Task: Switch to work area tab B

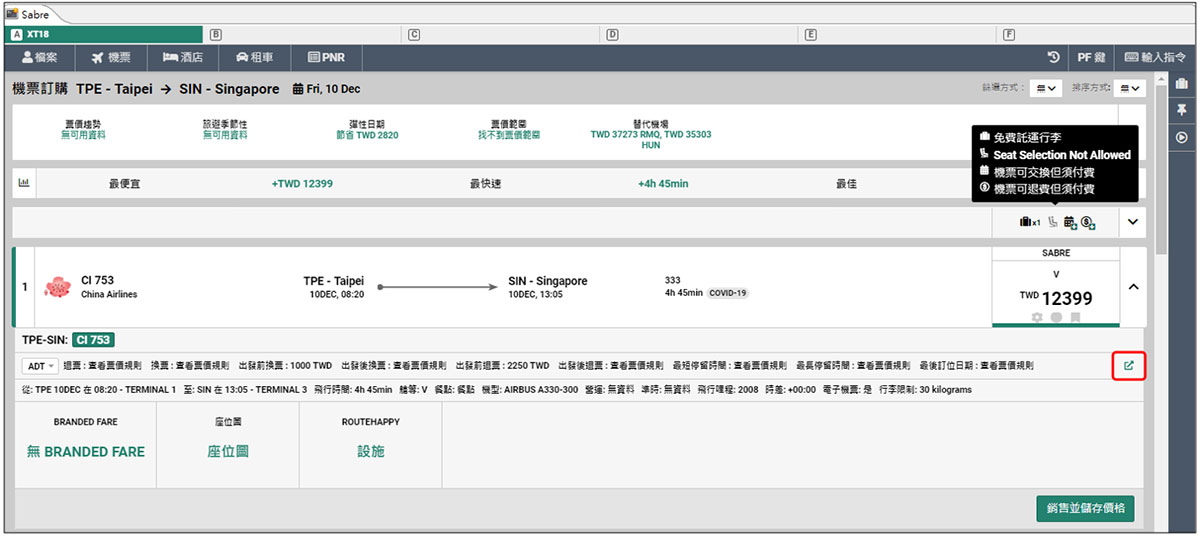Action: tap(304, 34)
